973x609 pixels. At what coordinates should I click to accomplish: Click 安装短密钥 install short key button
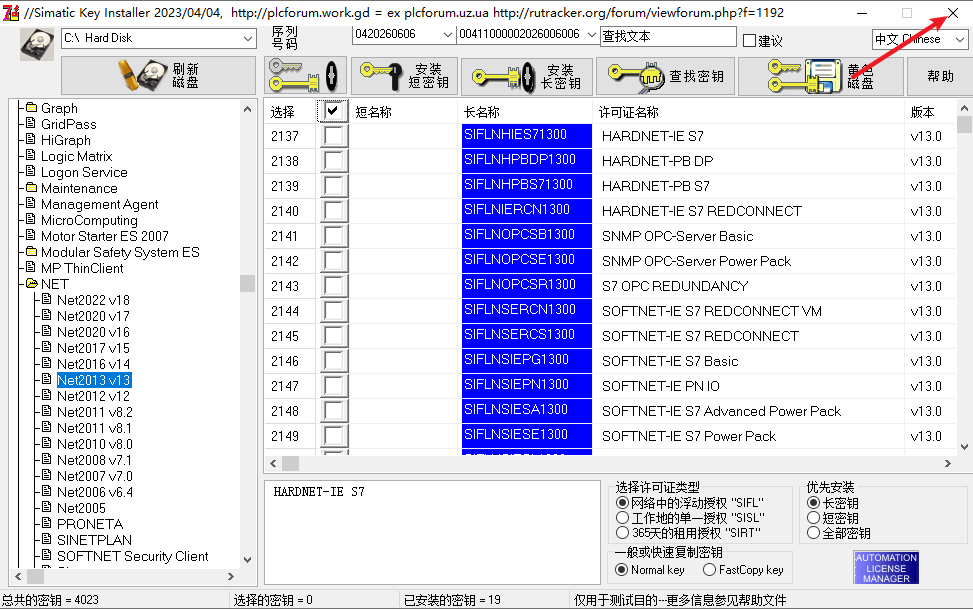pyautogui.click(x=405, y=76)
